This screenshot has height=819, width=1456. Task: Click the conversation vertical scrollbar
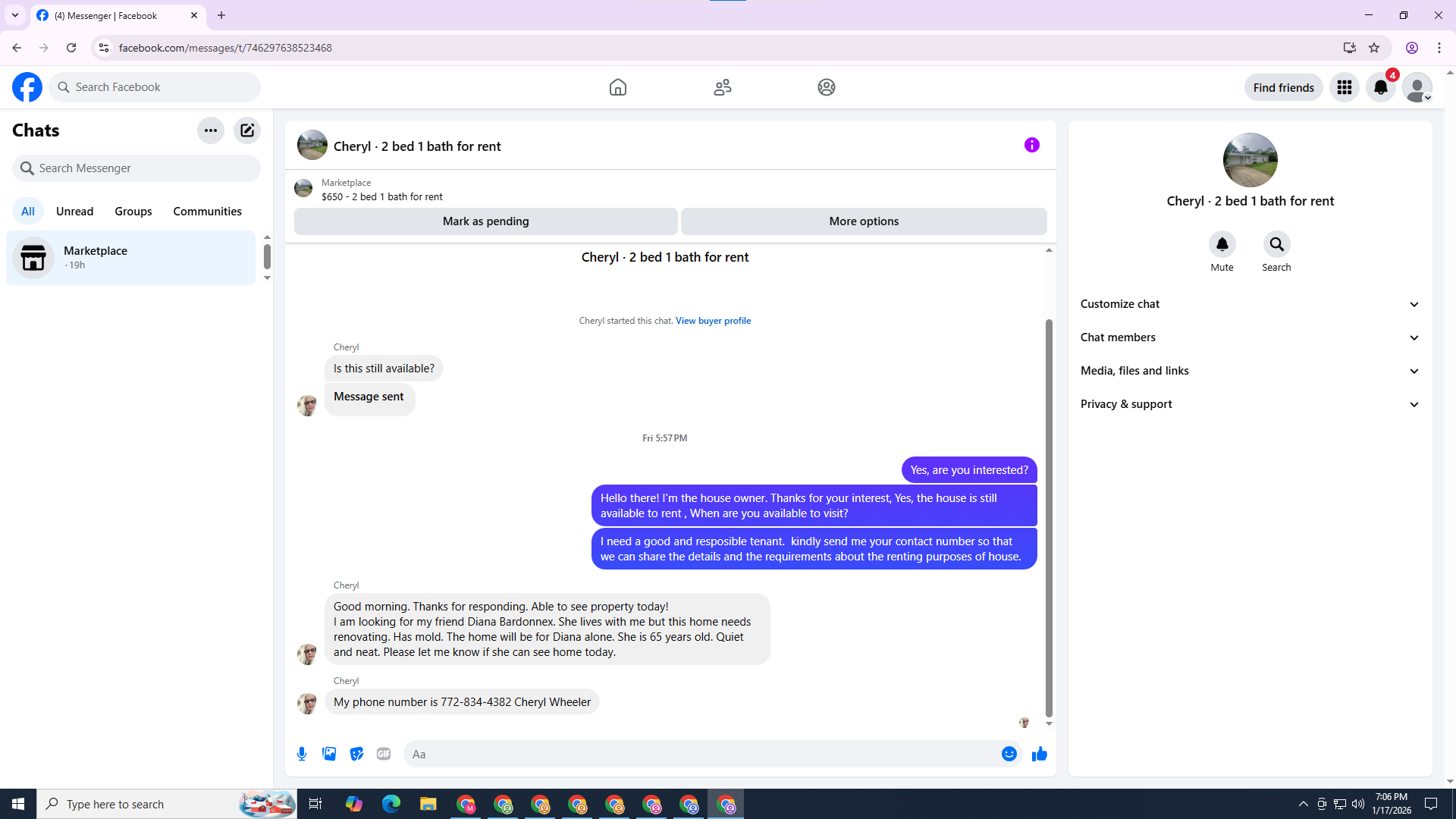click(x=1049, y=516)
